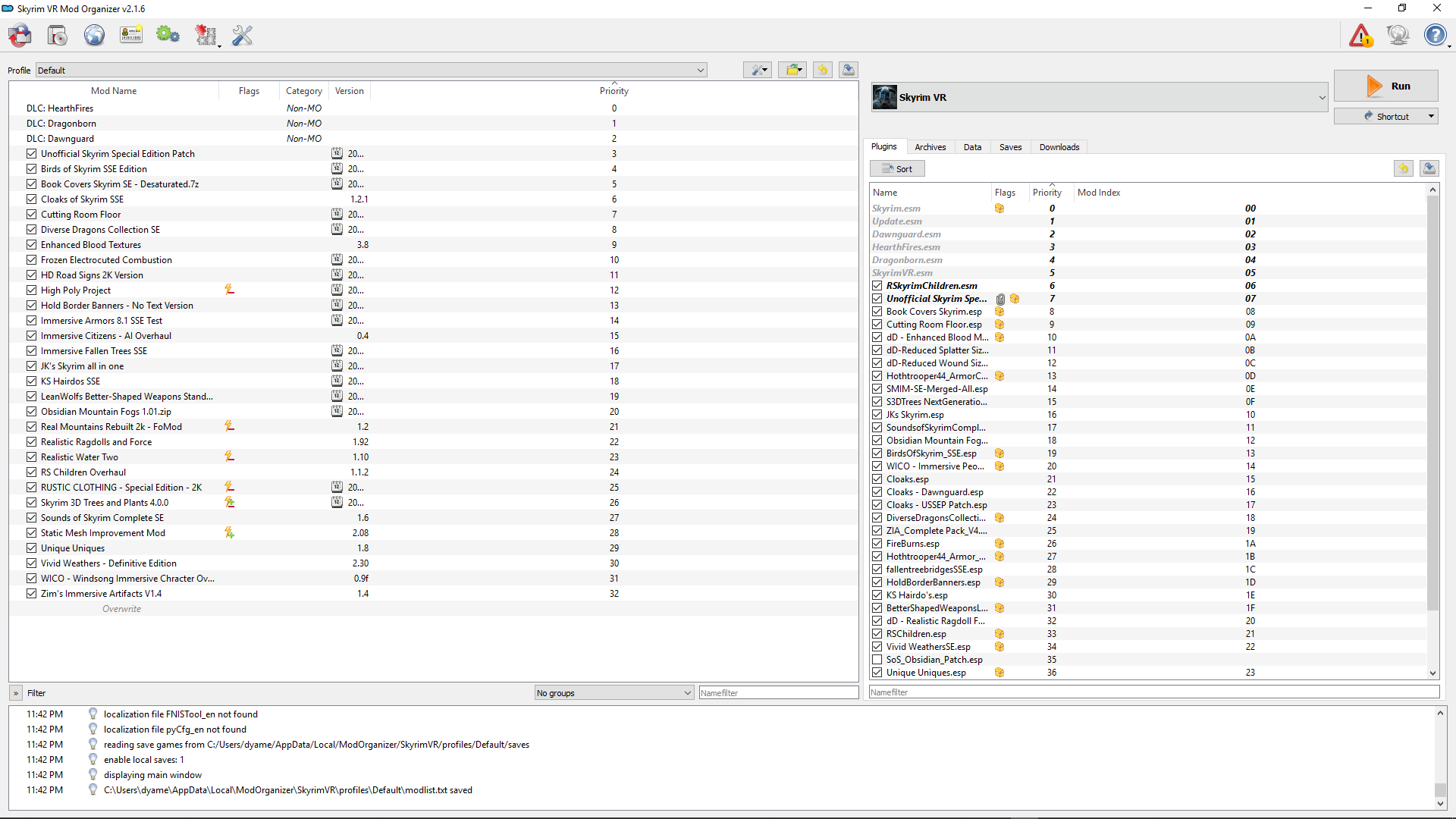This screenshot has height=819, width=1456.
Task: Disable the Enhanced Blood Textures mod
Action: tap(31, 244)
